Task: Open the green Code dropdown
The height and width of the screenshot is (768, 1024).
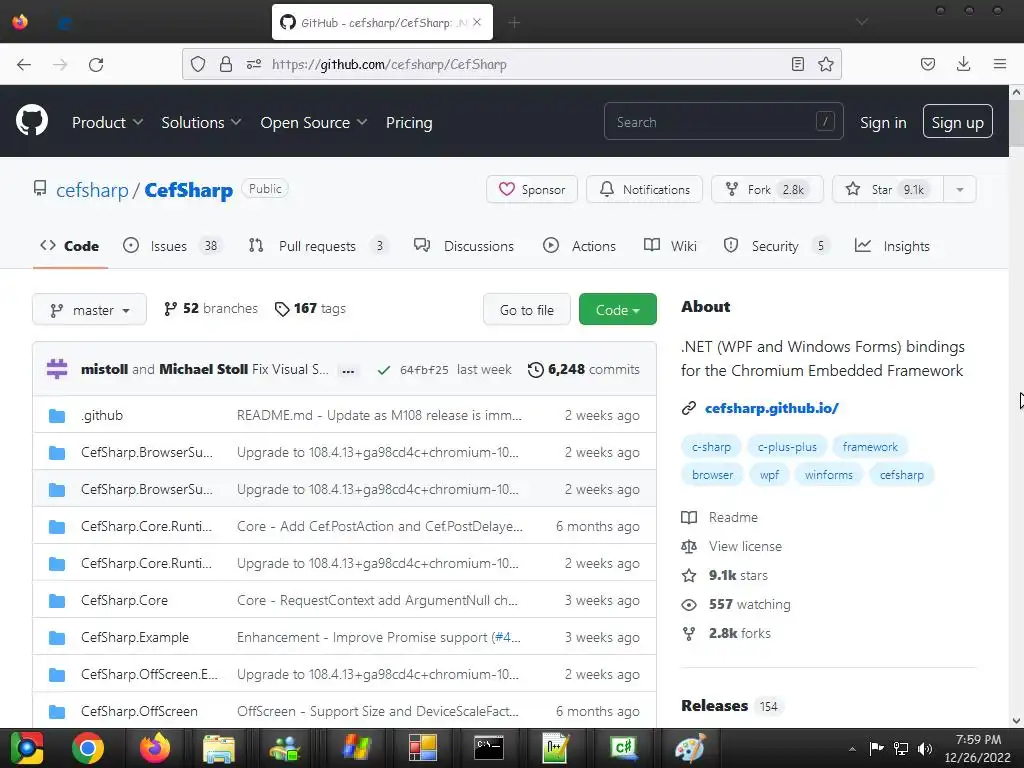Action: pos(617,310)
